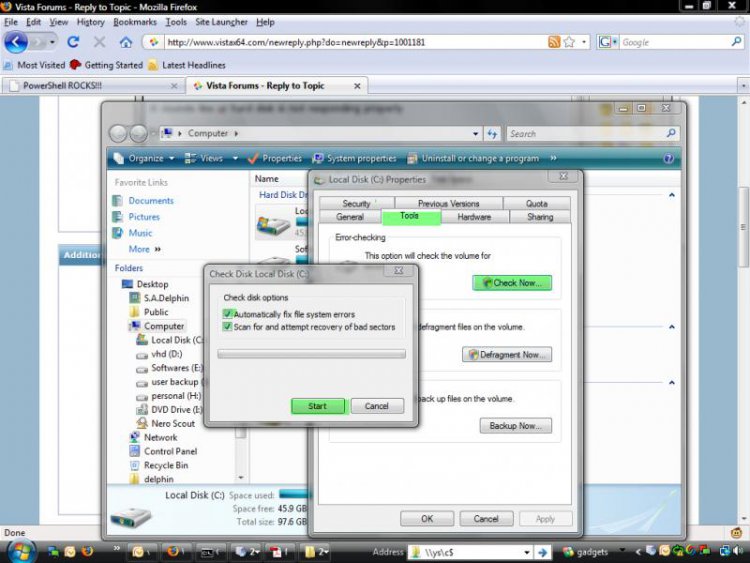Click Uninstall or change a program
750x563 pixels.
pos(473,158)
